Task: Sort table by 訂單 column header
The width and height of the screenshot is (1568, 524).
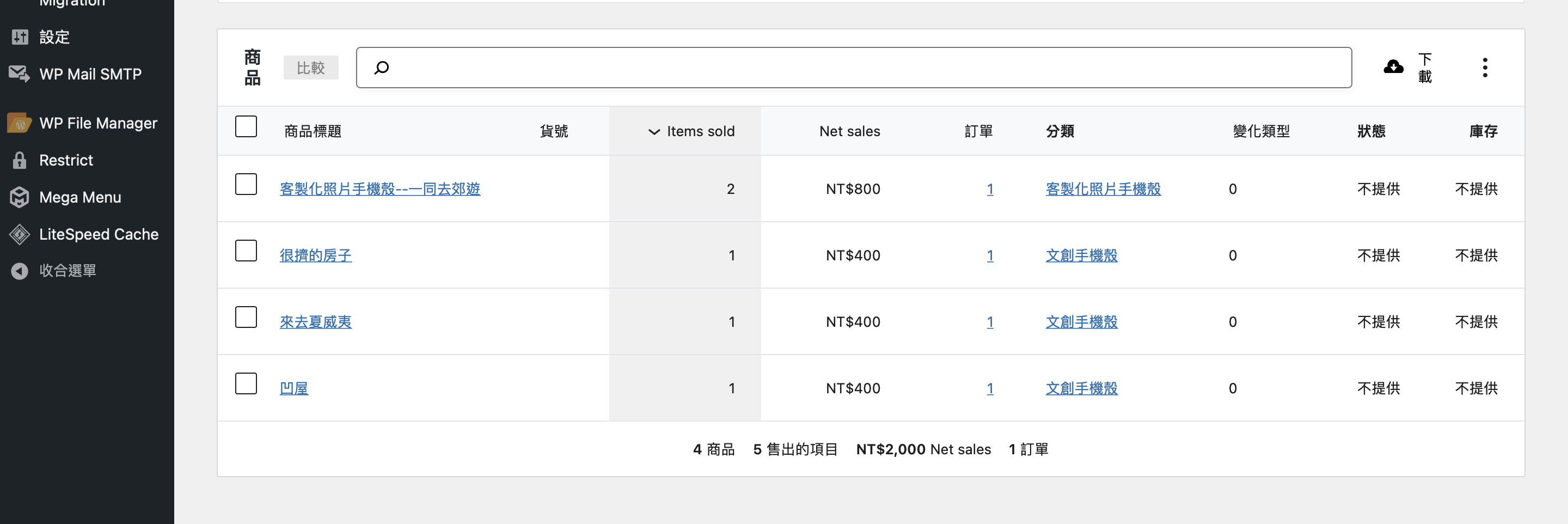Action: tap(978, 131)
